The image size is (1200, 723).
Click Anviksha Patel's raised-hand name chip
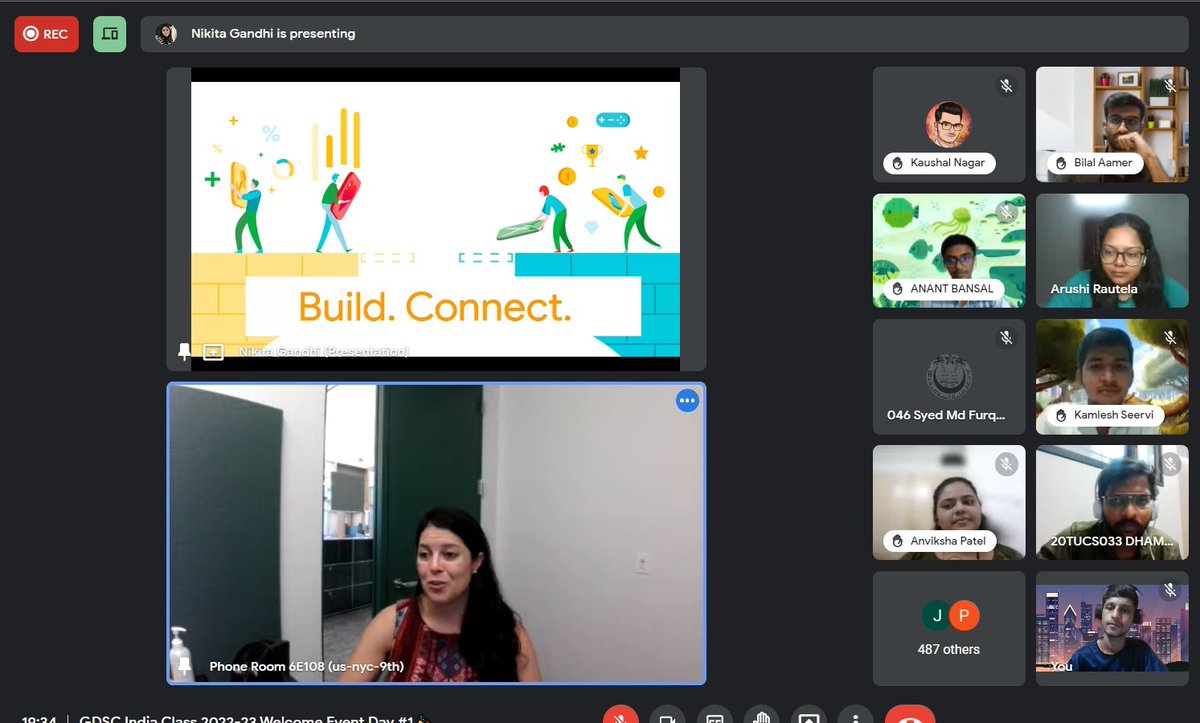coord(939,541)
